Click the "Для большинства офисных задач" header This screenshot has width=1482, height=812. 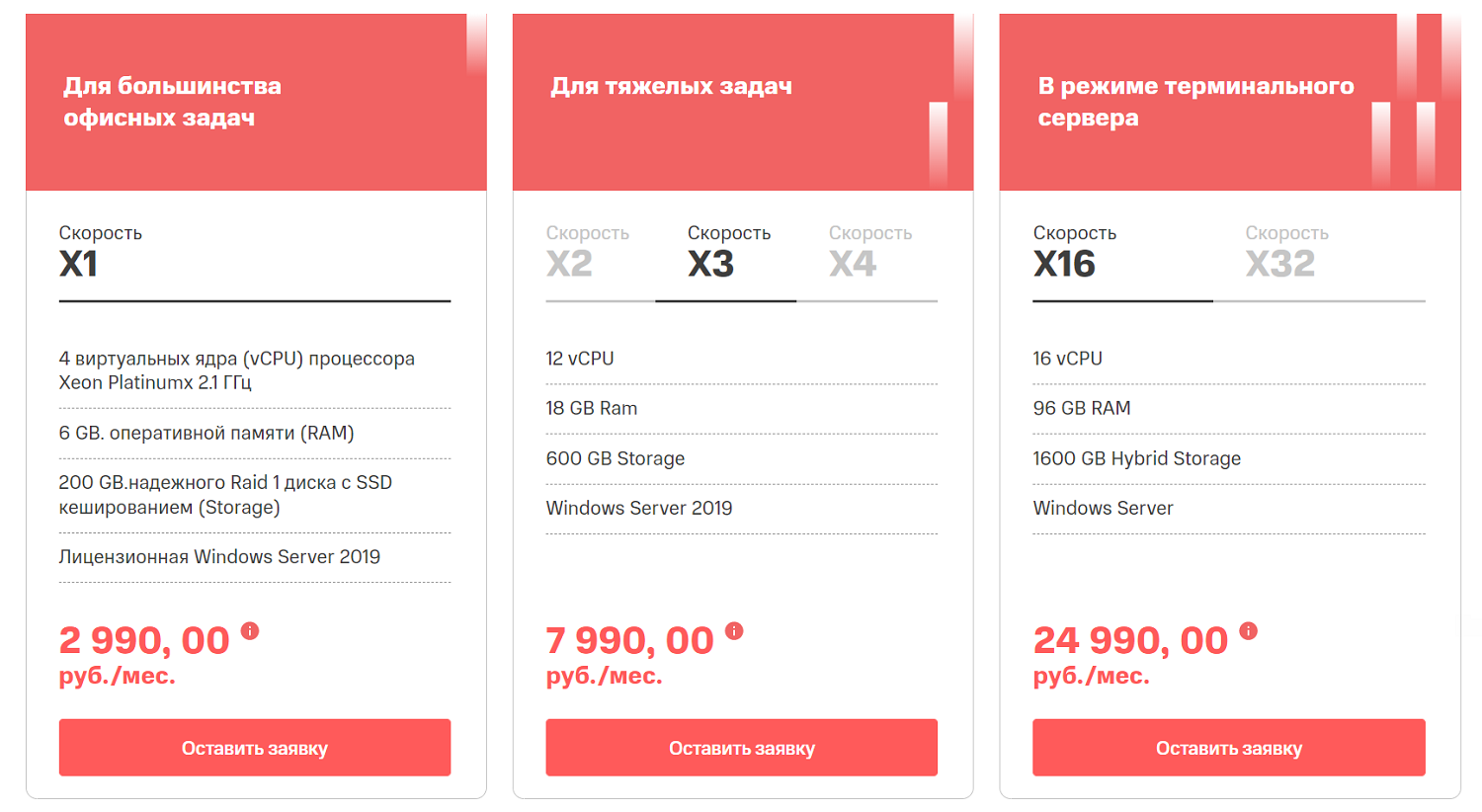[173, 102]
